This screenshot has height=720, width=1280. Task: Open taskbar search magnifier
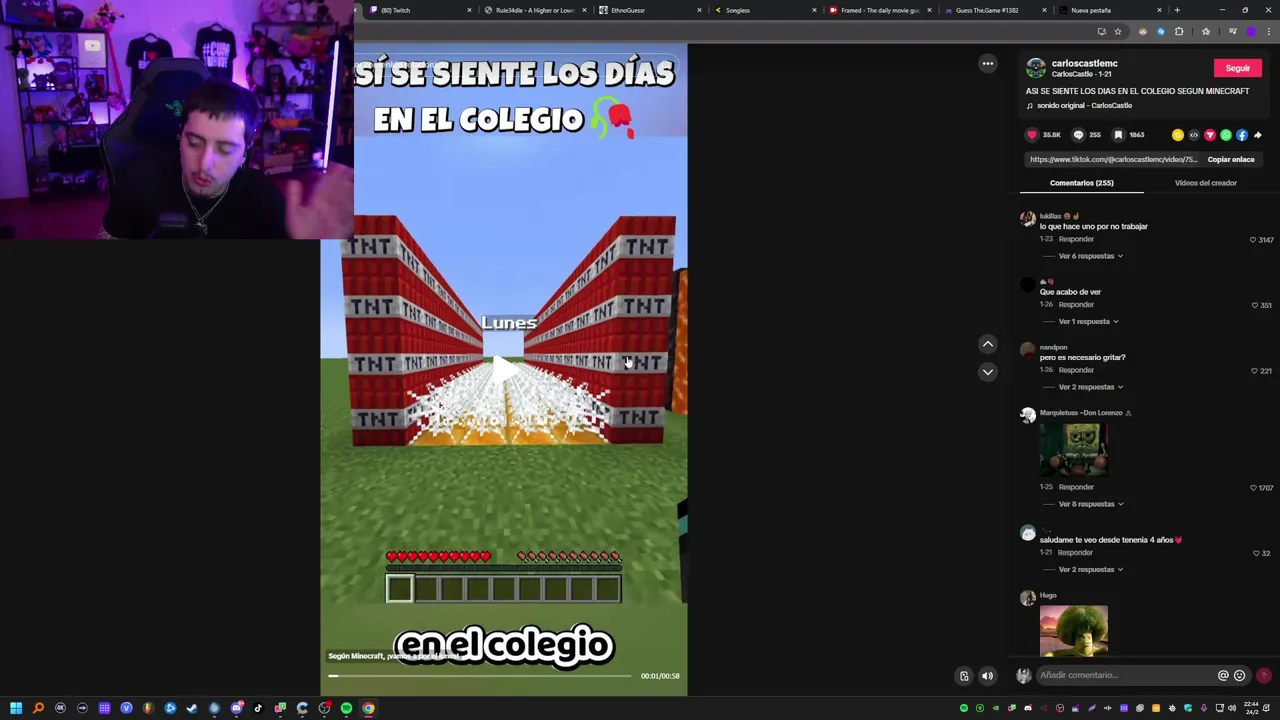pos(38,708)
